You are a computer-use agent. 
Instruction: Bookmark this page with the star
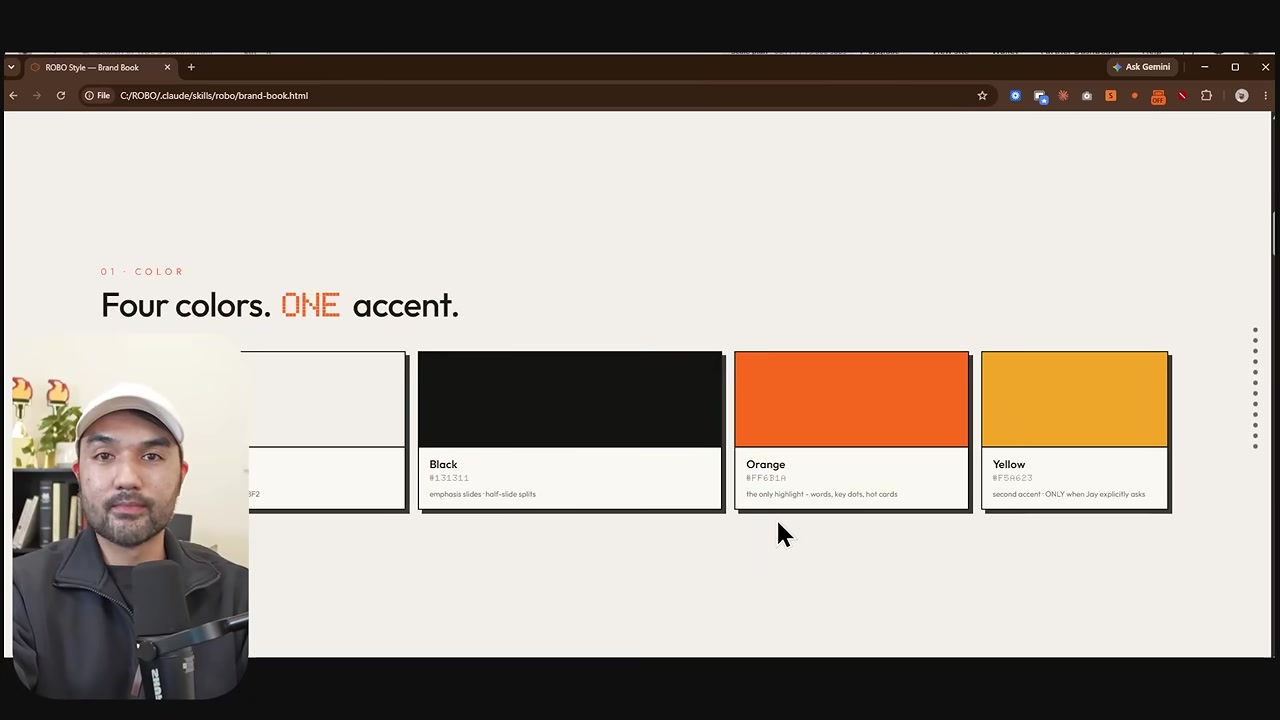tap(982, 95)
